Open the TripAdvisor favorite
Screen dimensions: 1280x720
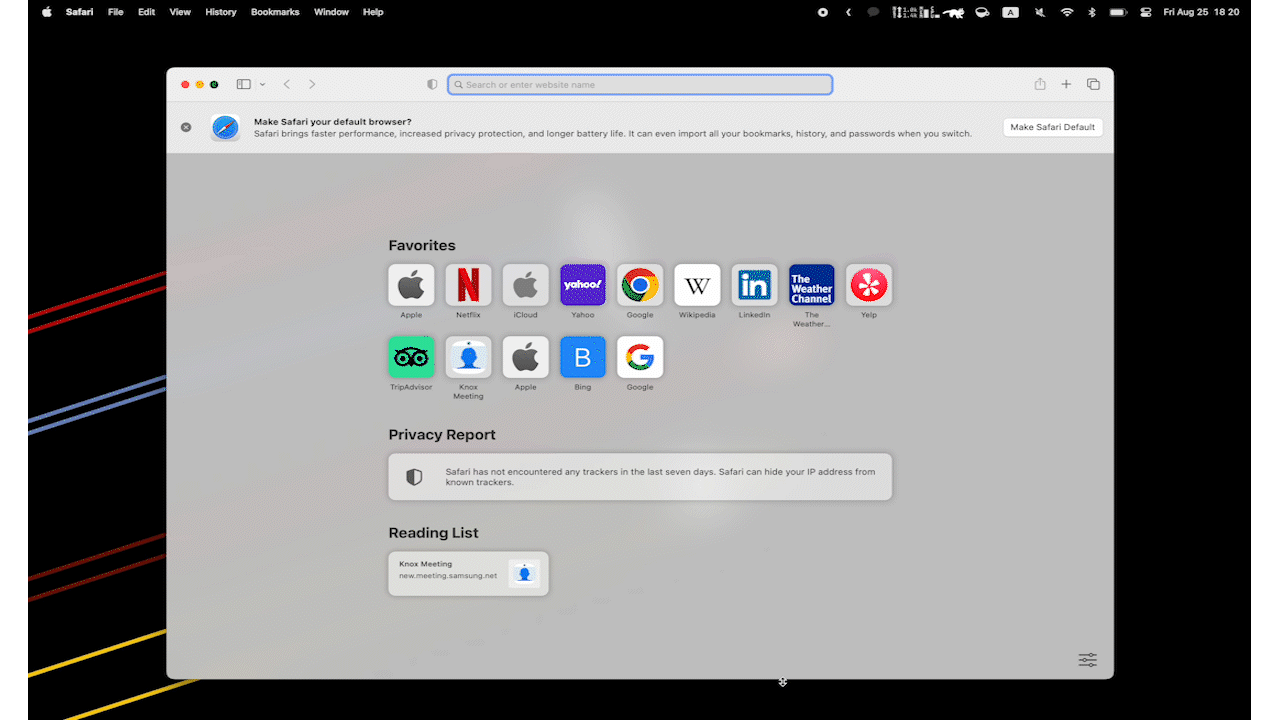click(x=411, y=357)
